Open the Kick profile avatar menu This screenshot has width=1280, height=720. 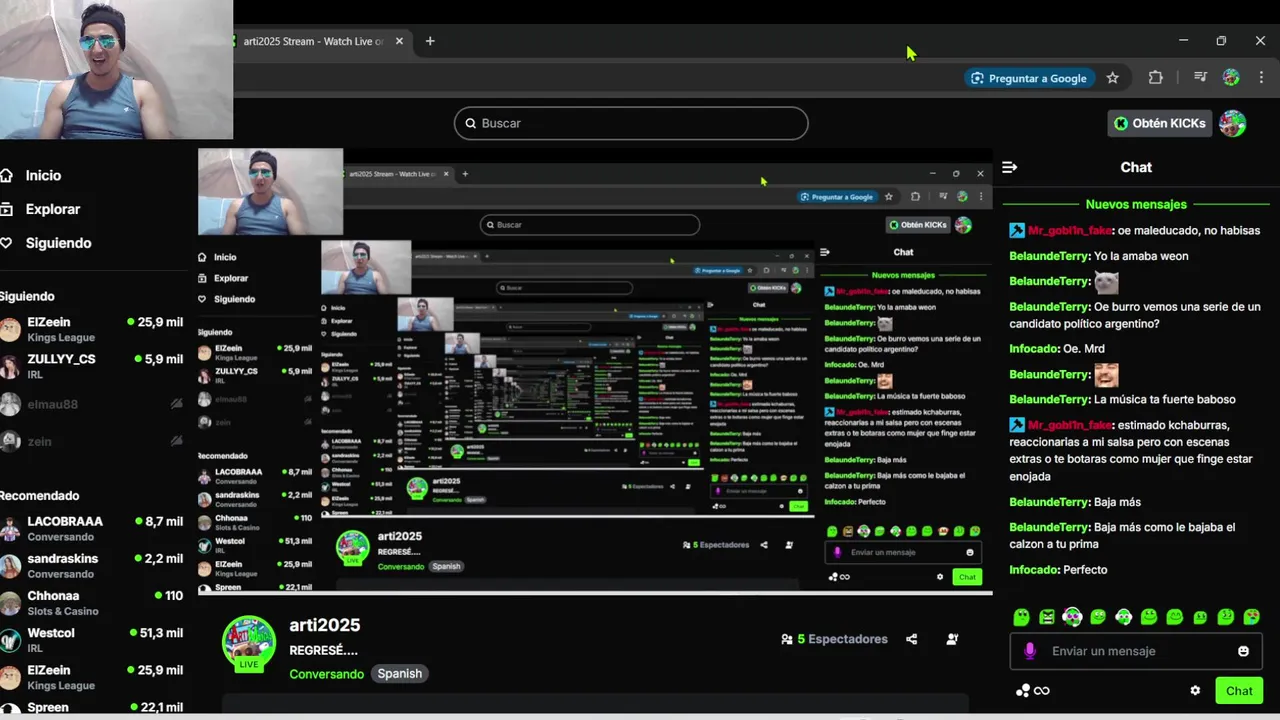click(1233, 123)
